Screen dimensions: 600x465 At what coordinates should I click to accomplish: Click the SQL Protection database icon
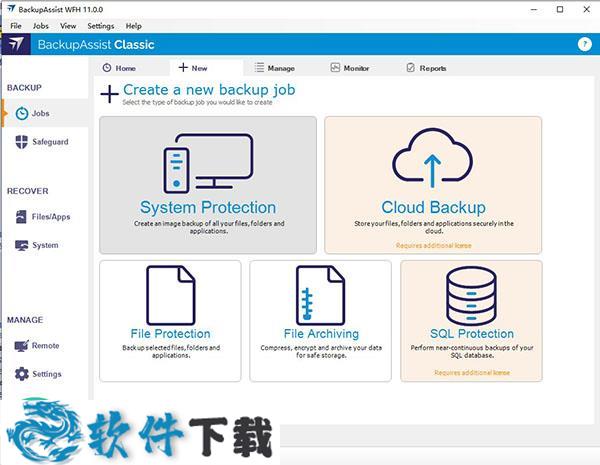pos(471,296)
